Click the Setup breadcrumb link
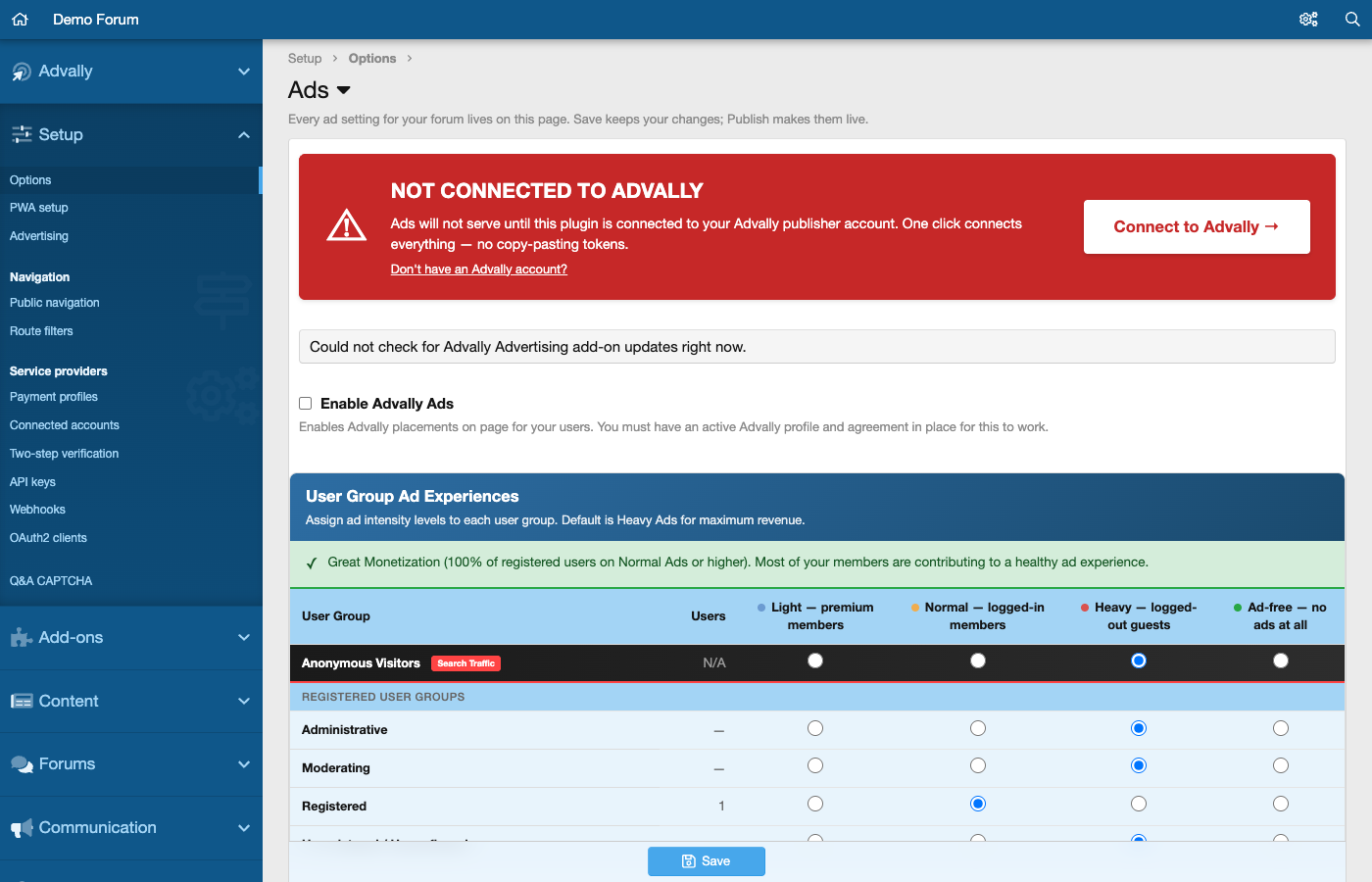Image resolution: width=1372 pixels, height=882 pixels. [305, 59]
